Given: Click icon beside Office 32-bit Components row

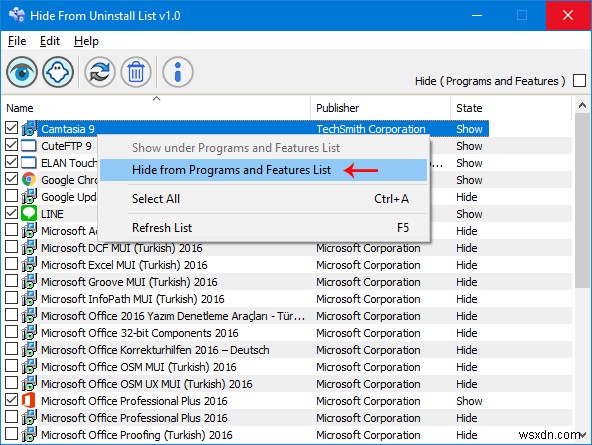Looking at the screenshot, I should pyautogui.click(x=29, y=332).
